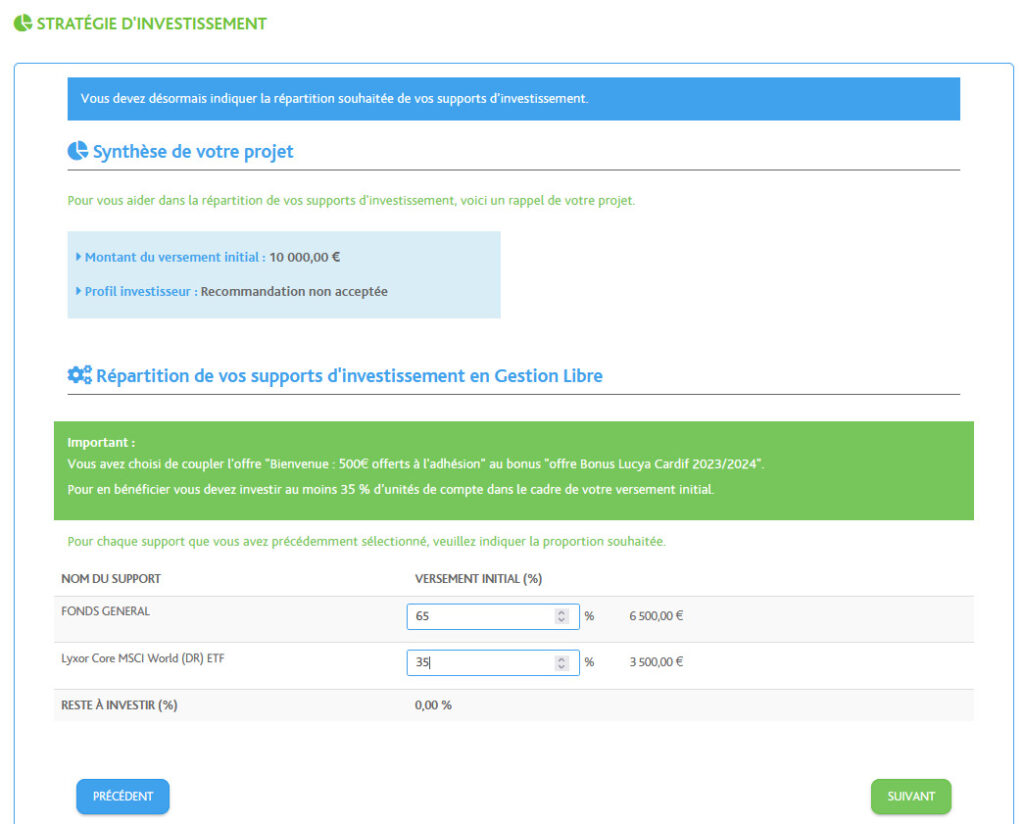Click the line mentioning 35 % d'unités de compte

click(391, 489)
